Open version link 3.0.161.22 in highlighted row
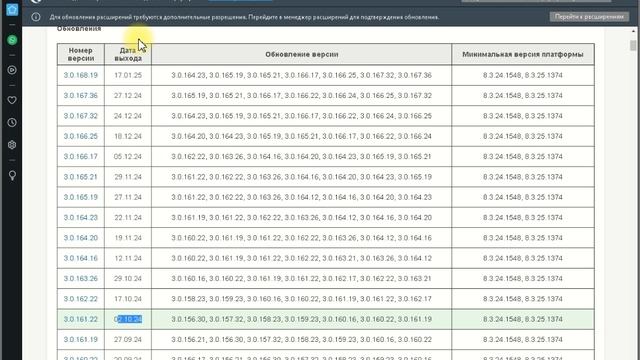Screen dimensions: 640x360 (x=80, y=319)
